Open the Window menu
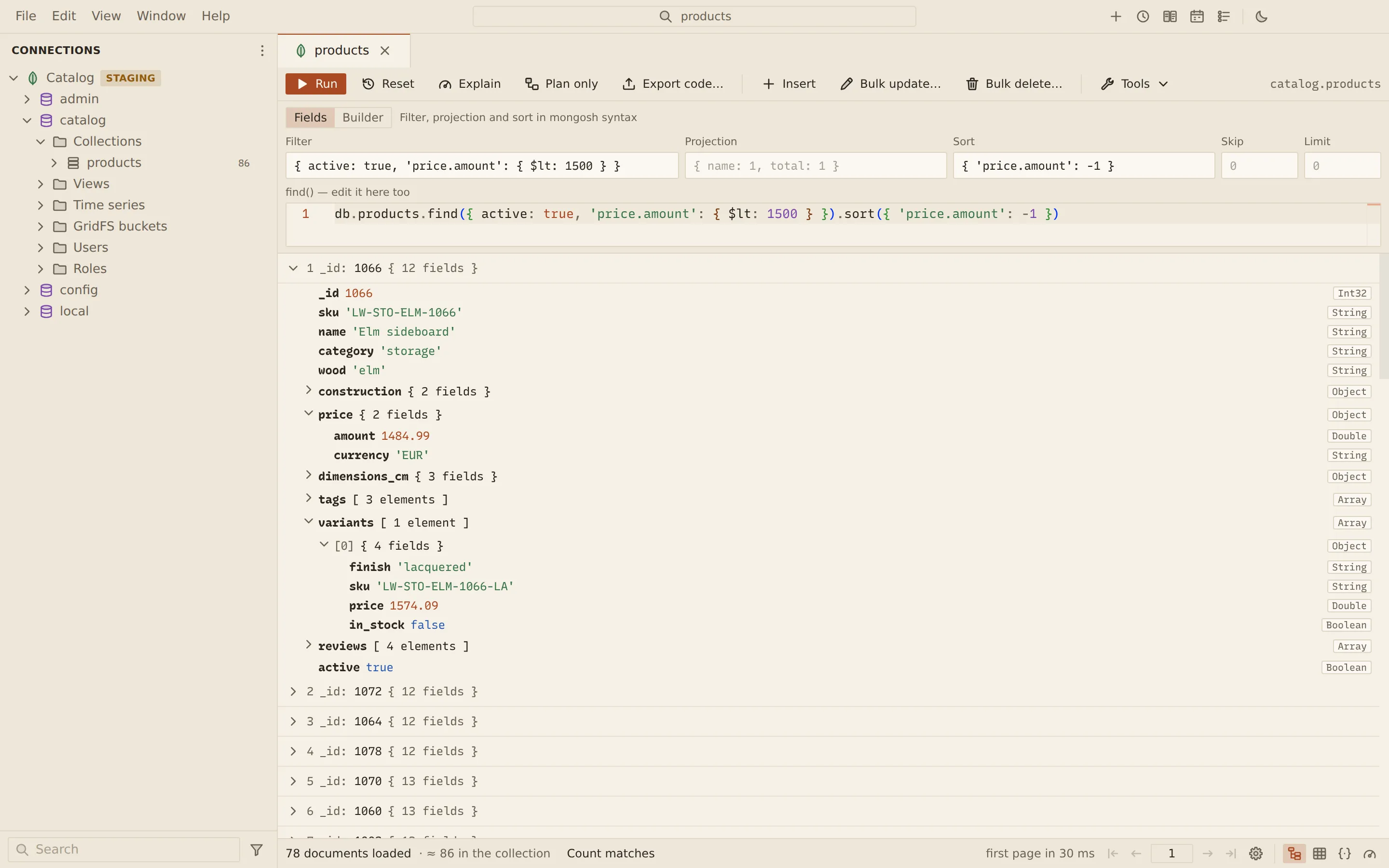 pyautogui.click(x=161, y=16)
